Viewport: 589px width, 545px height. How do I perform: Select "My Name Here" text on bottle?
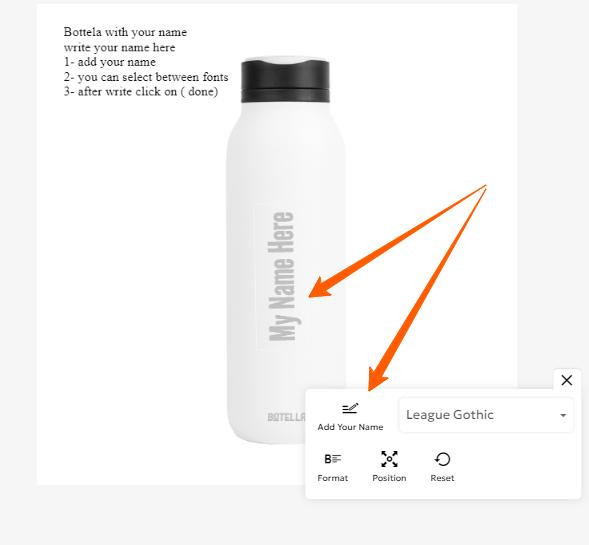tap(282, 276)
